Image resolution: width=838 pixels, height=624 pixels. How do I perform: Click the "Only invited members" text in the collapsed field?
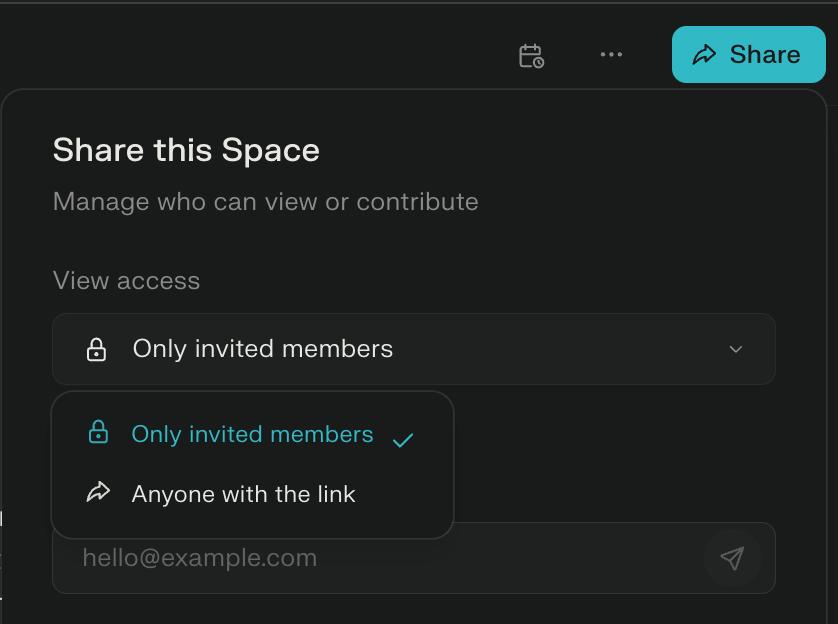[263, 349]
